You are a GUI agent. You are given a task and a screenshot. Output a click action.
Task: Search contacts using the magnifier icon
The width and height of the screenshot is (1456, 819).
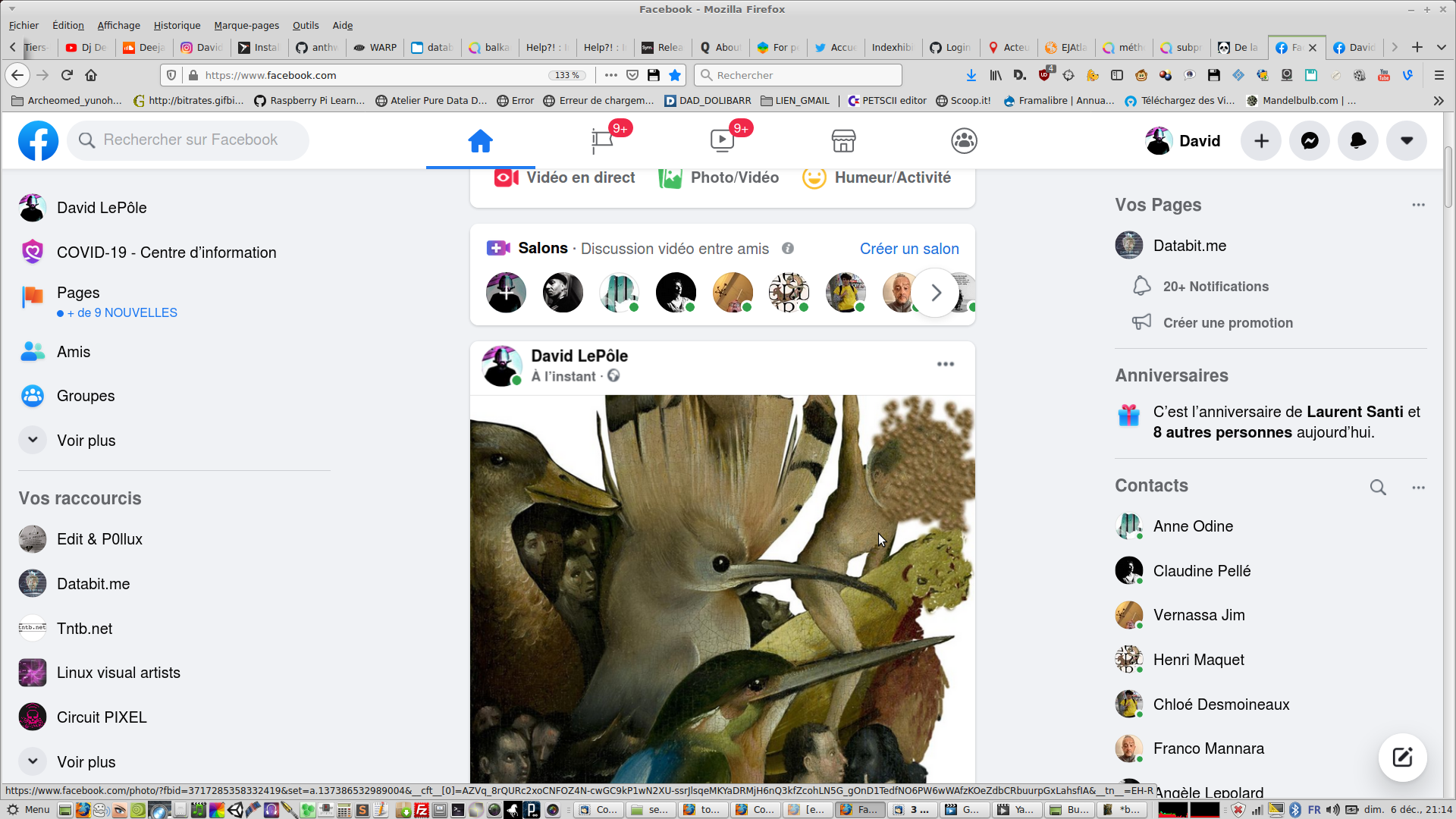pyautogui.click(x=1378, y=488)
